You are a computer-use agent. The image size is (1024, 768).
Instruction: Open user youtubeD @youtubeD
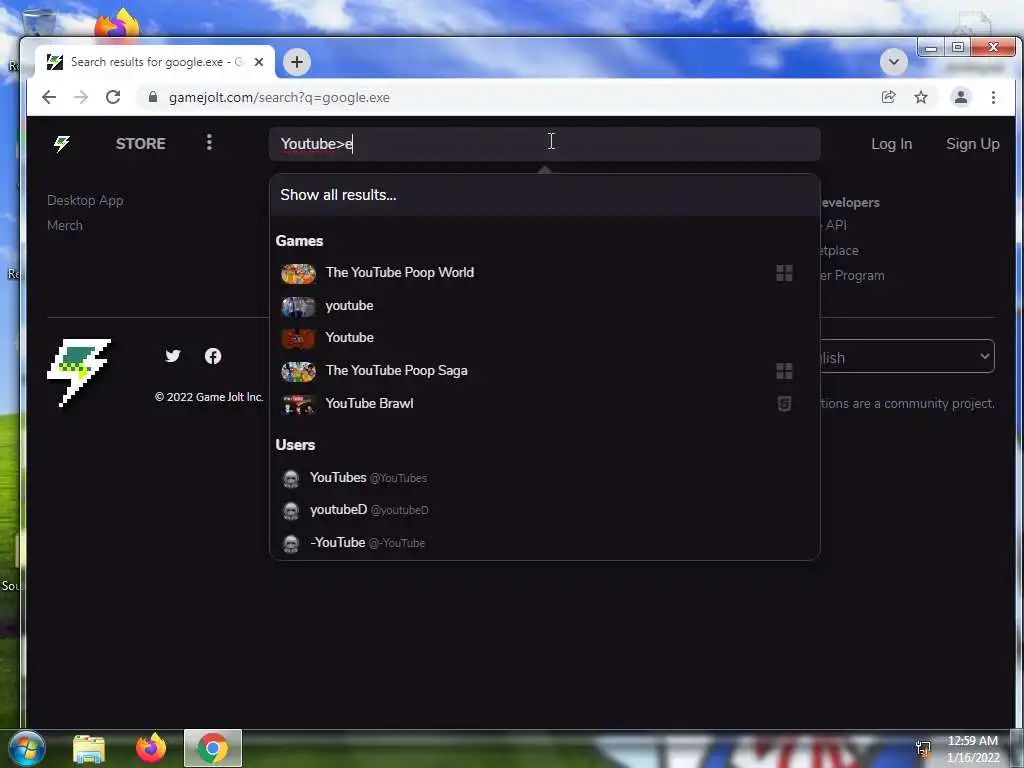(545, 510)
